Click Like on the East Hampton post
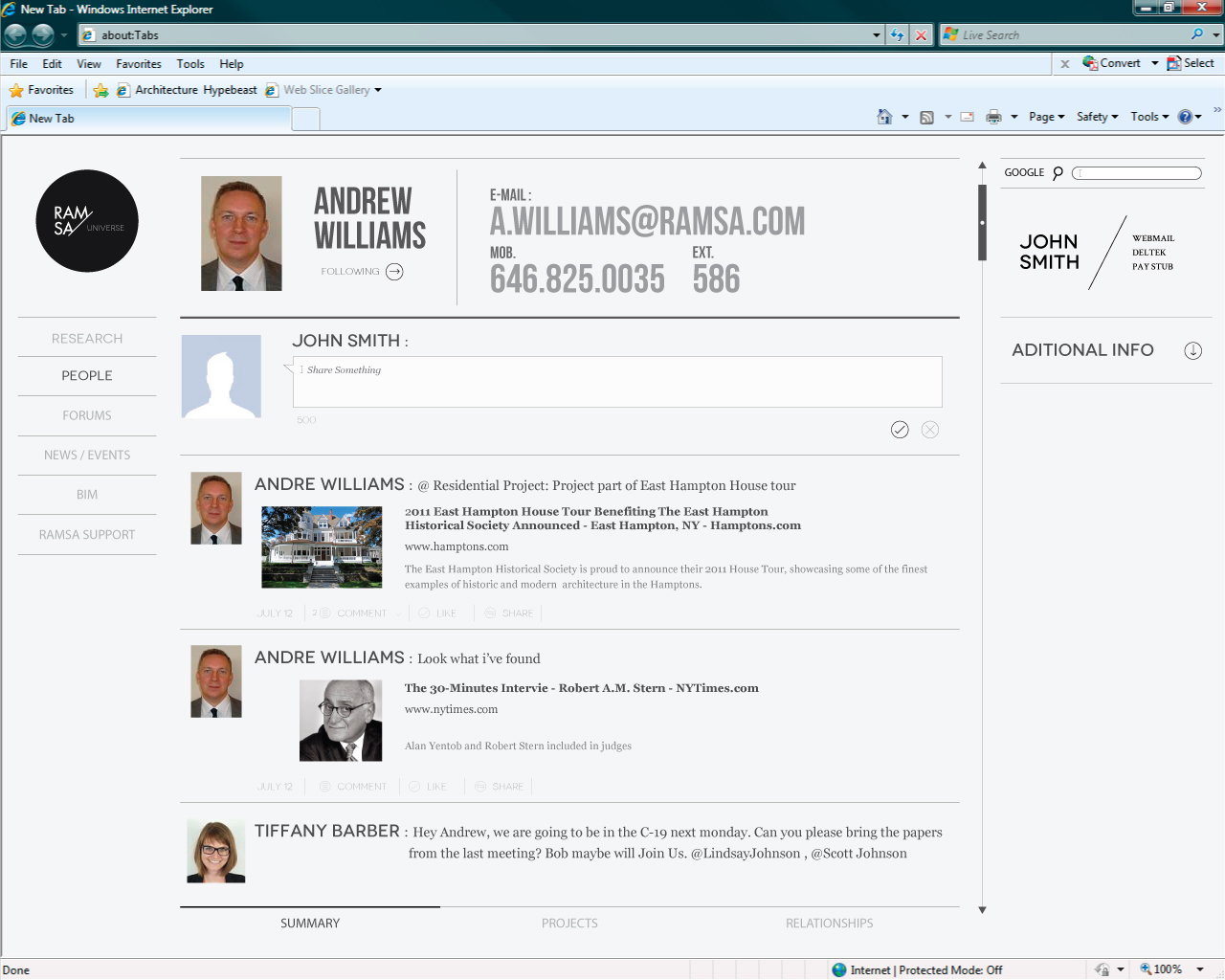Screen dimensions: 1225x980 coord(437,613)
